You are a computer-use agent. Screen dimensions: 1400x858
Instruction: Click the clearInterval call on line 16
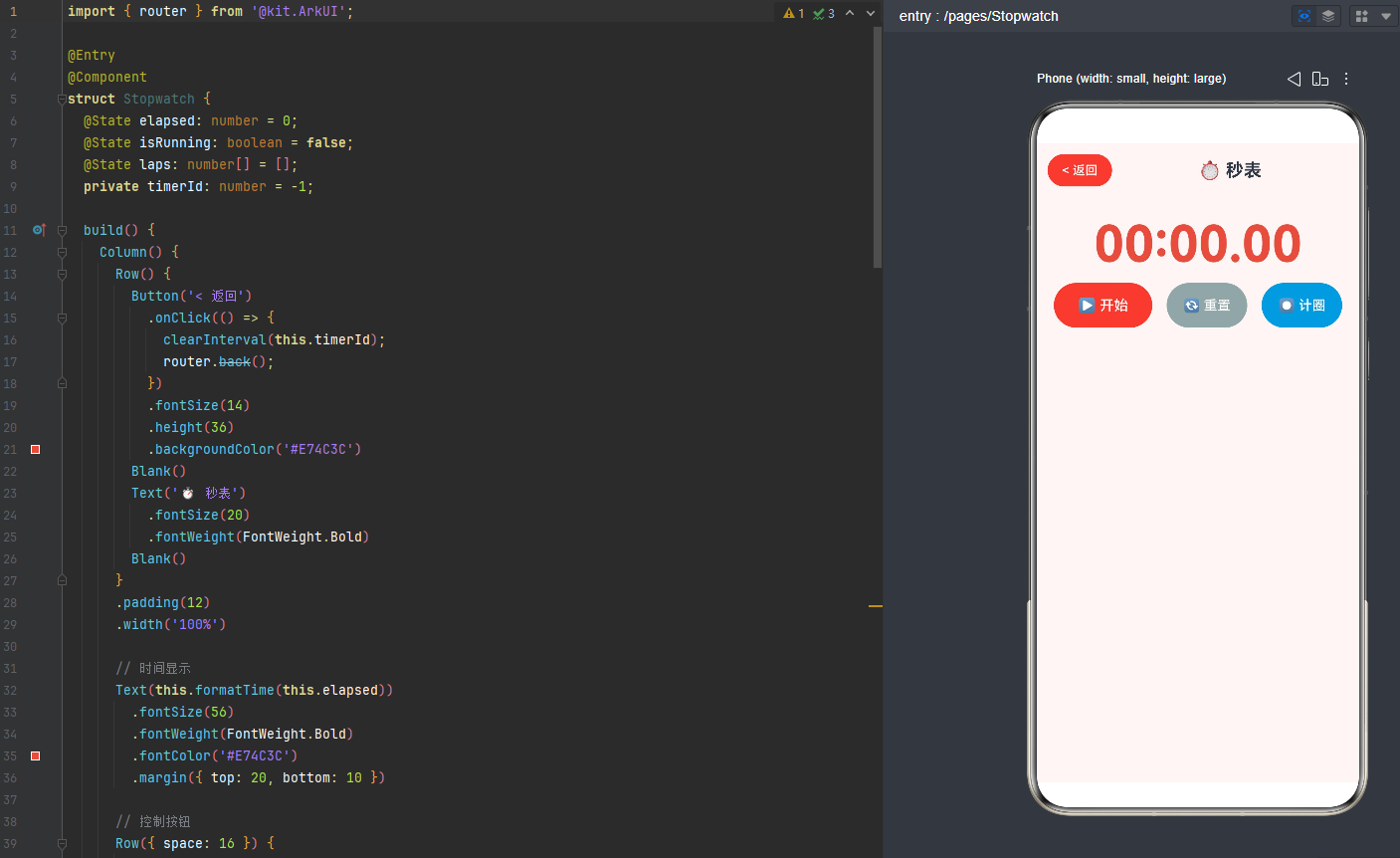click(215, 340)
